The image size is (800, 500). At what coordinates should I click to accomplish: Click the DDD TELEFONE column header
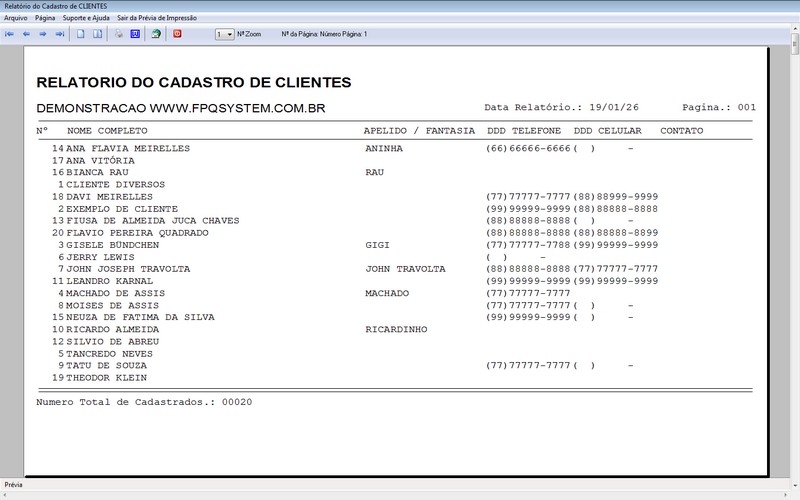tap(524, 131)
